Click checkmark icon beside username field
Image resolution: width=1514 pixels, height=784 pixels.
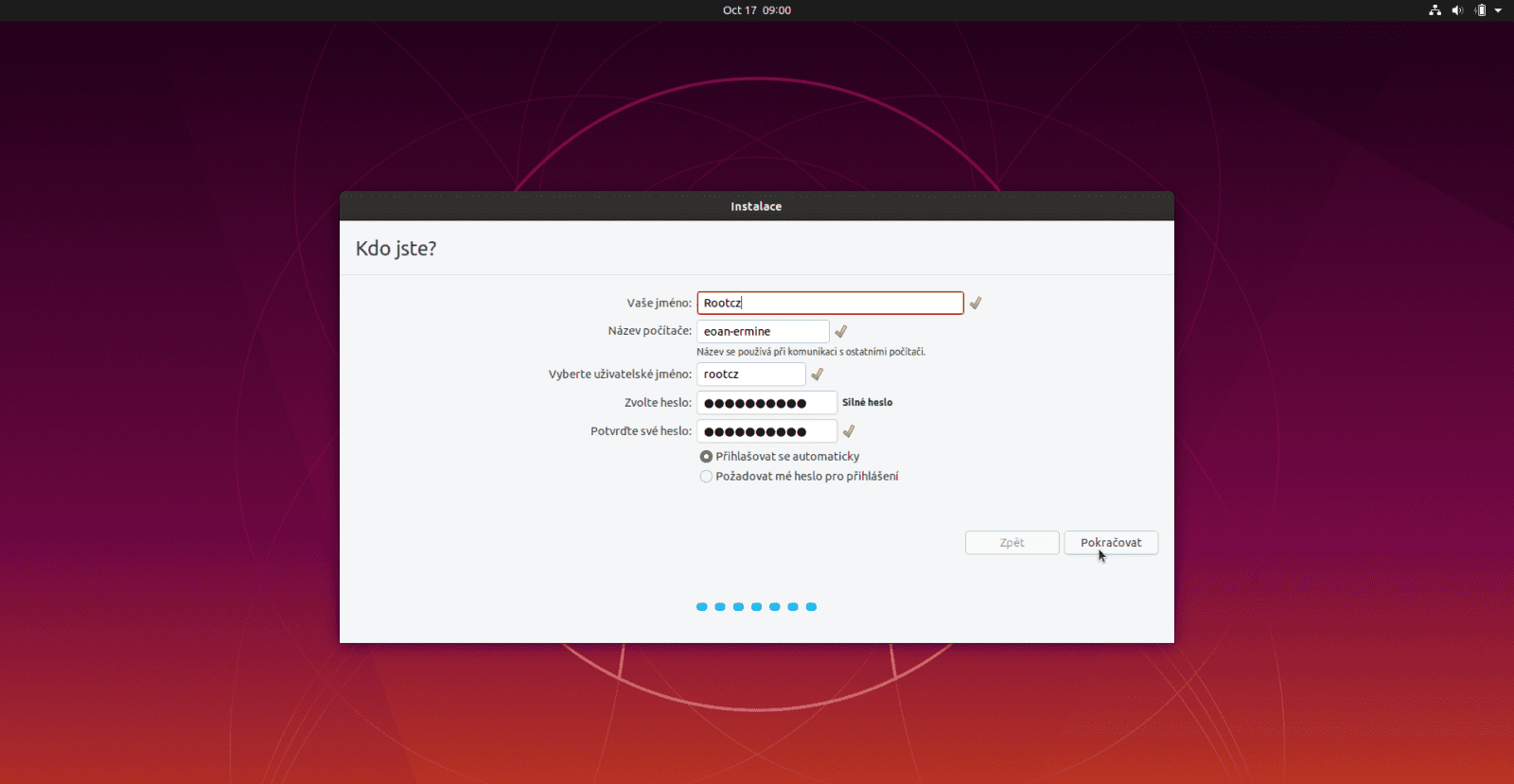coord(818,375)
